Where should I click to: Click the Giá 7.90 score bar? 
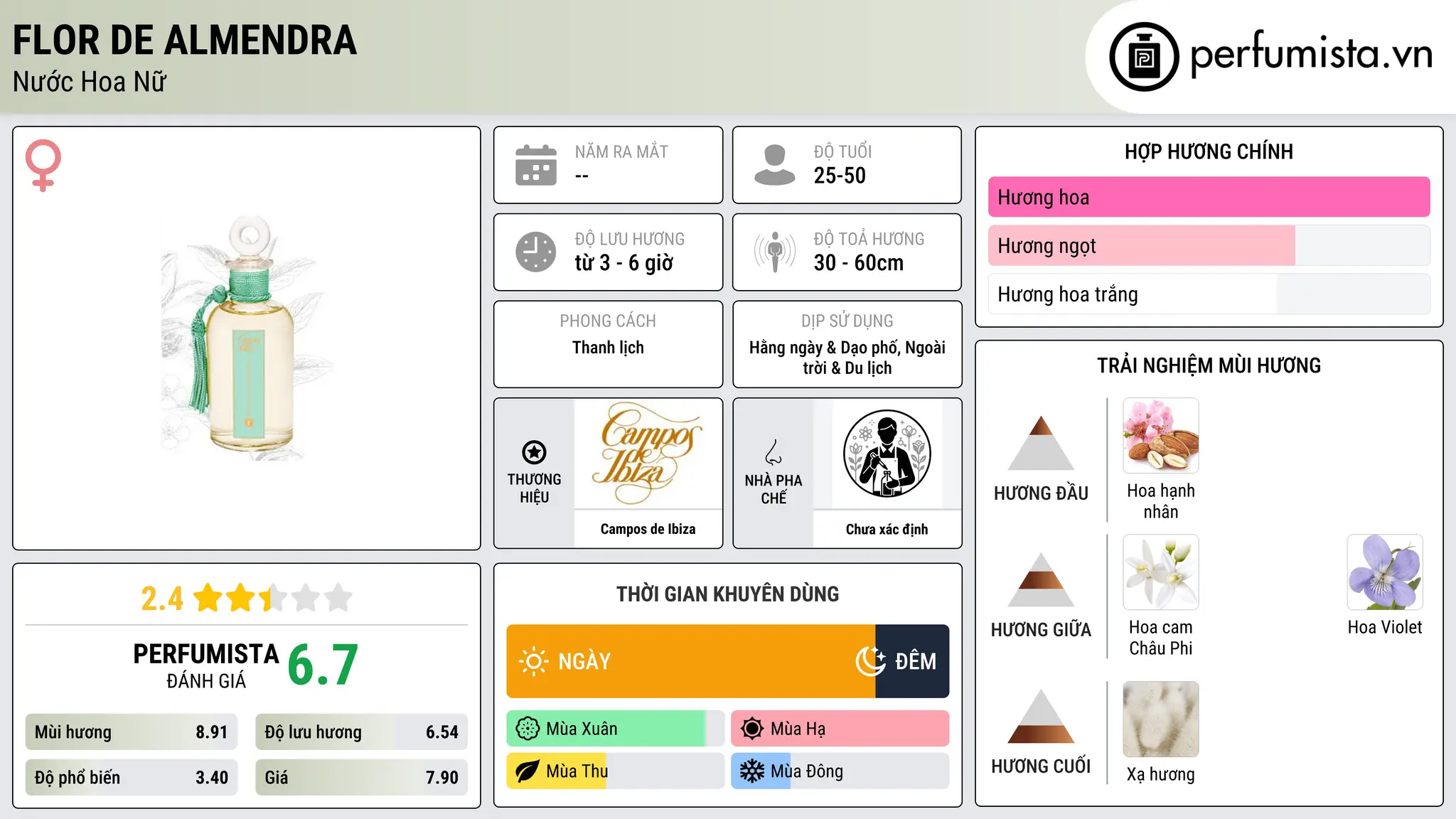tap(361, 777)
